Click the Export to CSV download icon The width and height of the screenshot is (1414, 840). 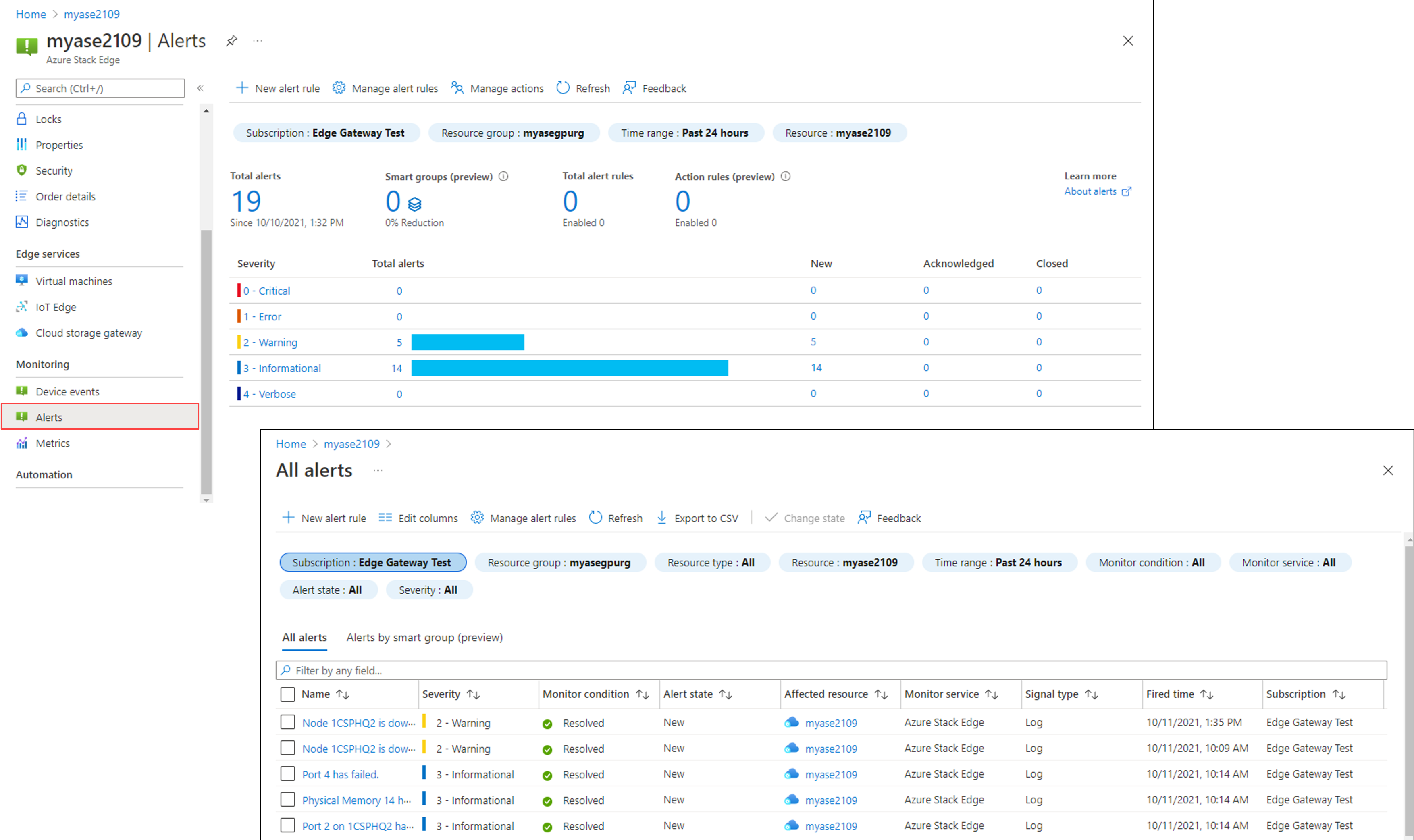(661, 518)
